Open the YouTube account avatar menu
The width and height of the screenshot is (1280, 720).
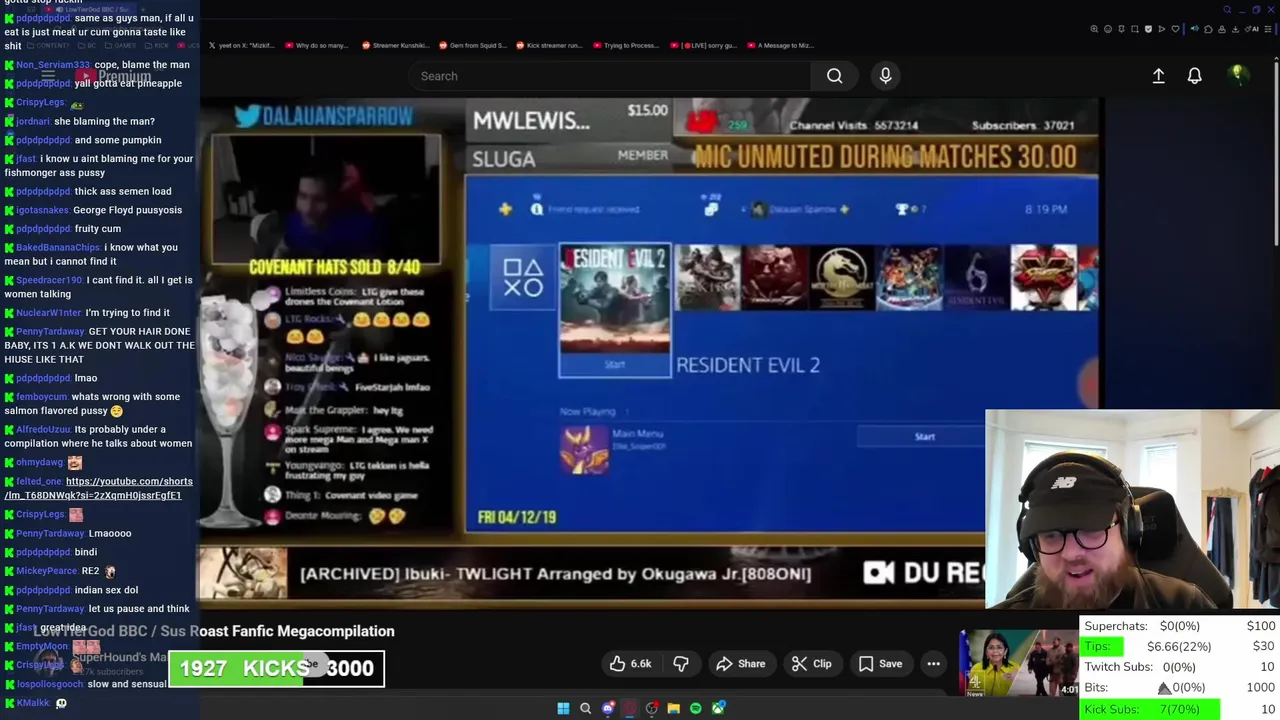click(1237, 76)
